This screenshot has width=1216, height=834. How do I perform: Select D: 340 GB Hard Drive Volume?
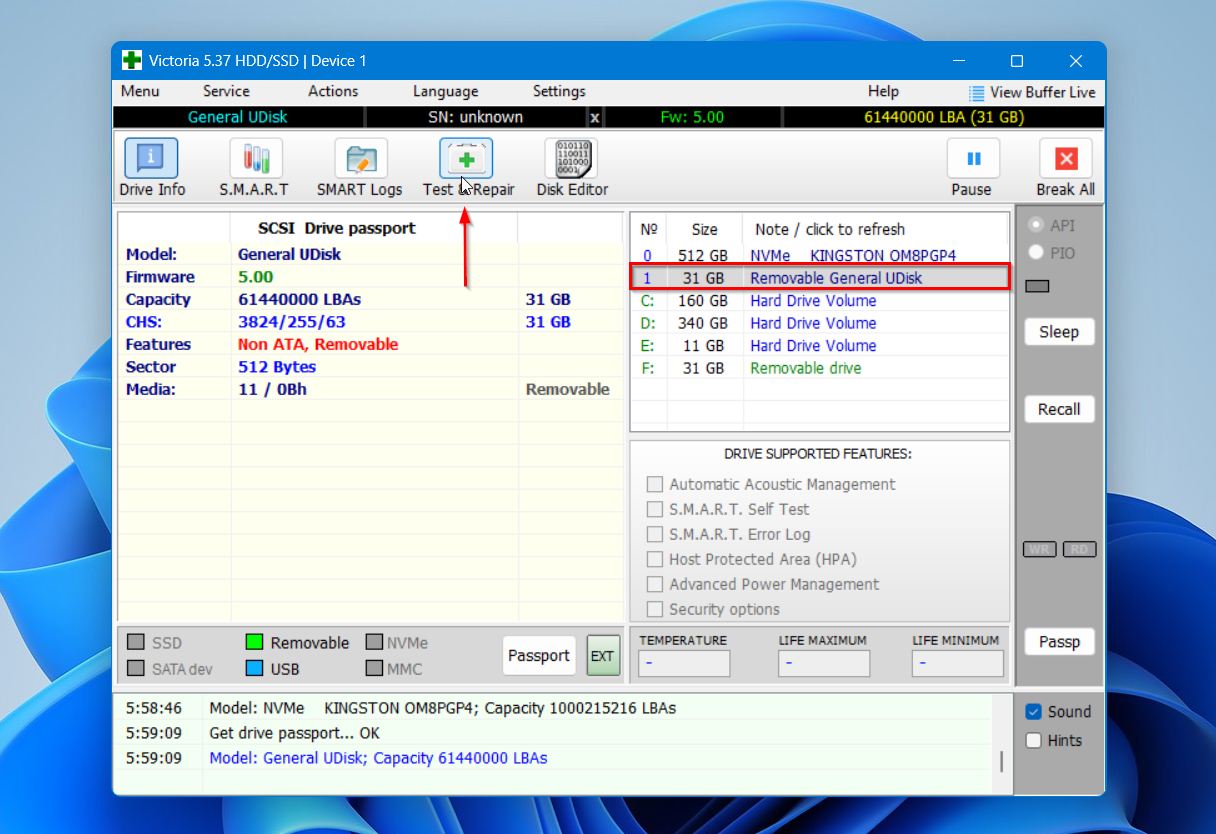point(820,323)
